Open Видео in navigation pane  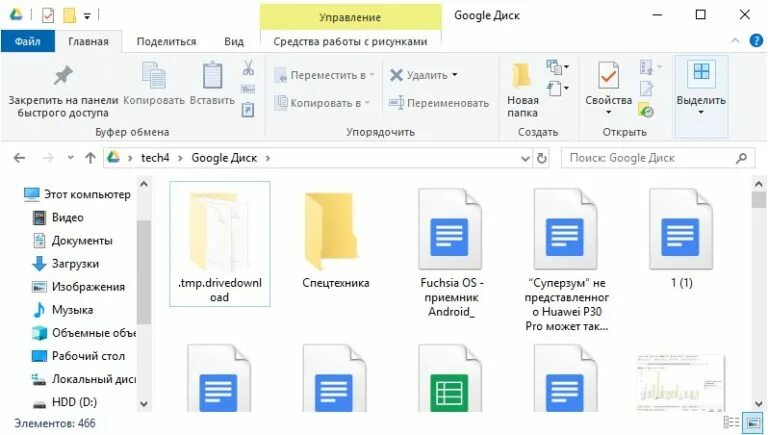click(58, 218)
